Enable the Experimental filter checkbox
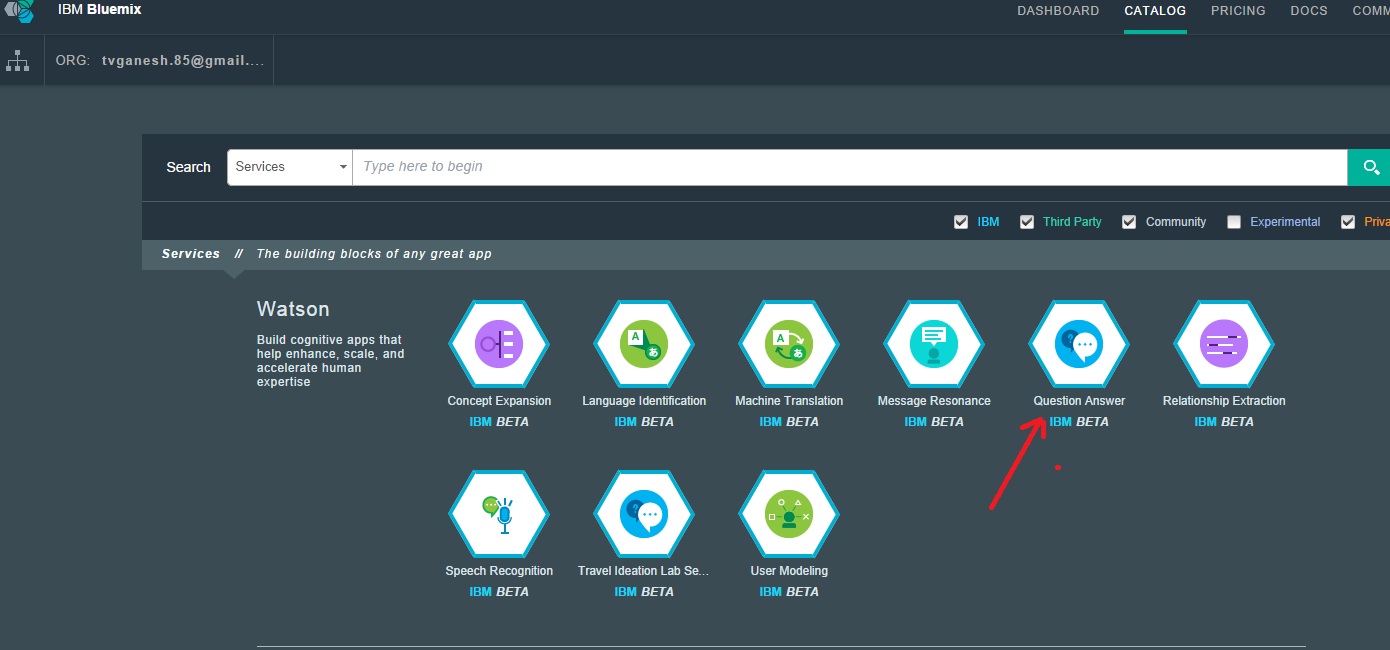1390x650 pixels. pos(1234,222)
